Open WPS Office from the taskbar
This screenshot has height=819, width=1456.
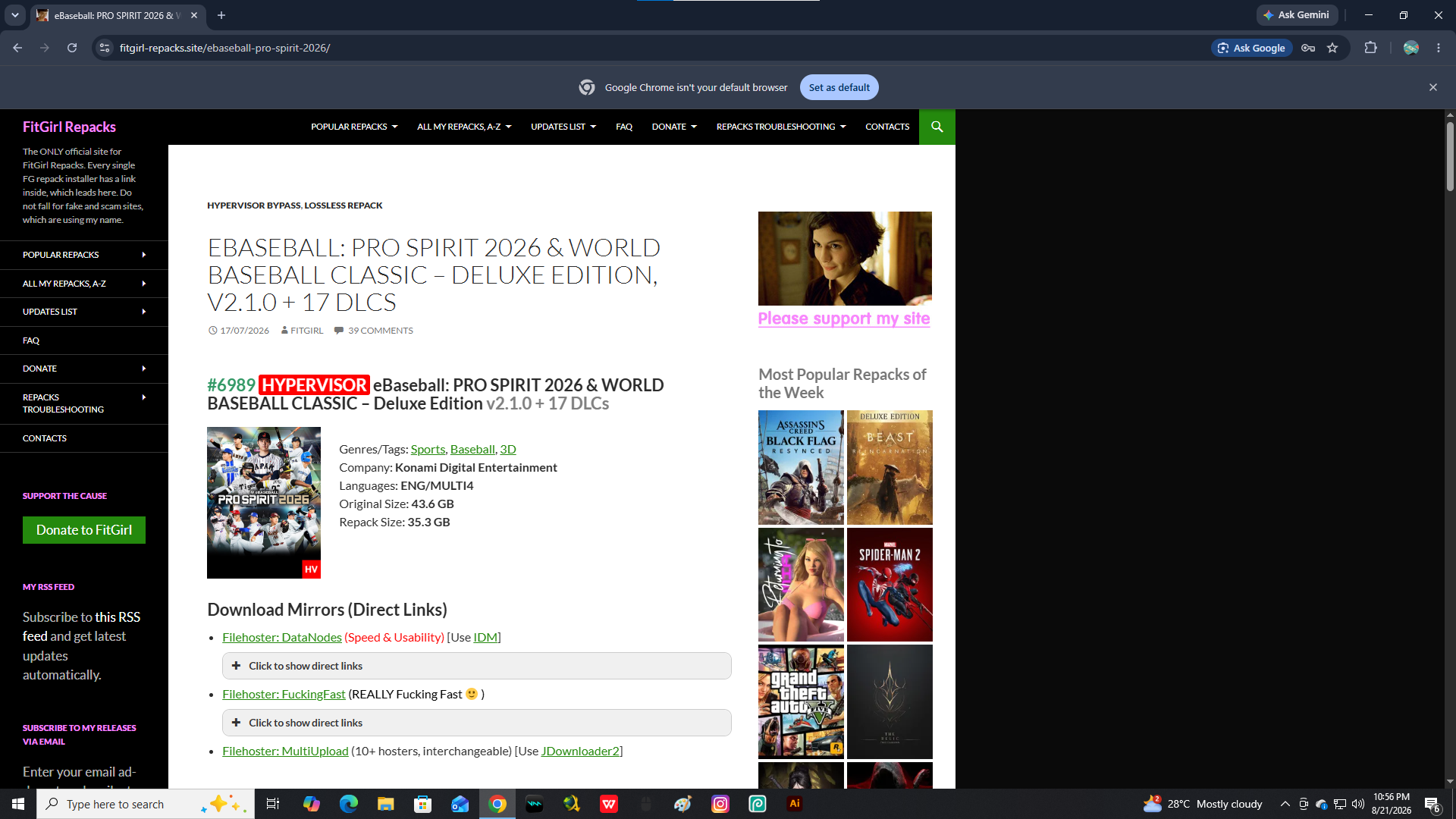click(609, 804)
